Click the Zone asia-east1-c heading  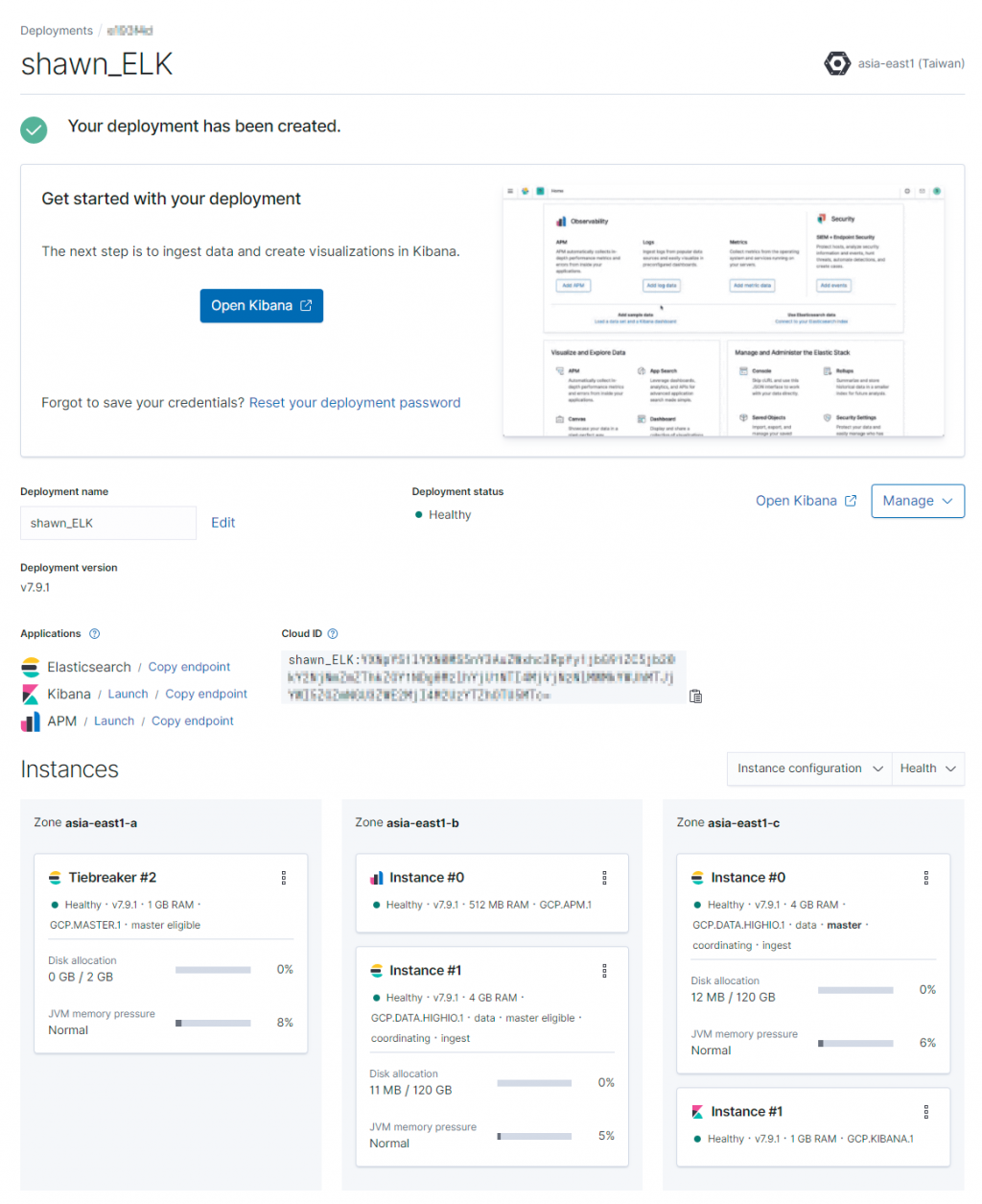pyautogui.click(x=728, y=823)
